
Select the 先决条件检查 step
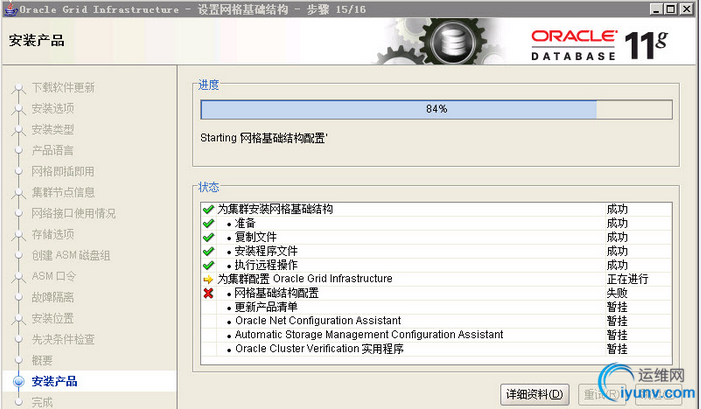pos(63,339)
